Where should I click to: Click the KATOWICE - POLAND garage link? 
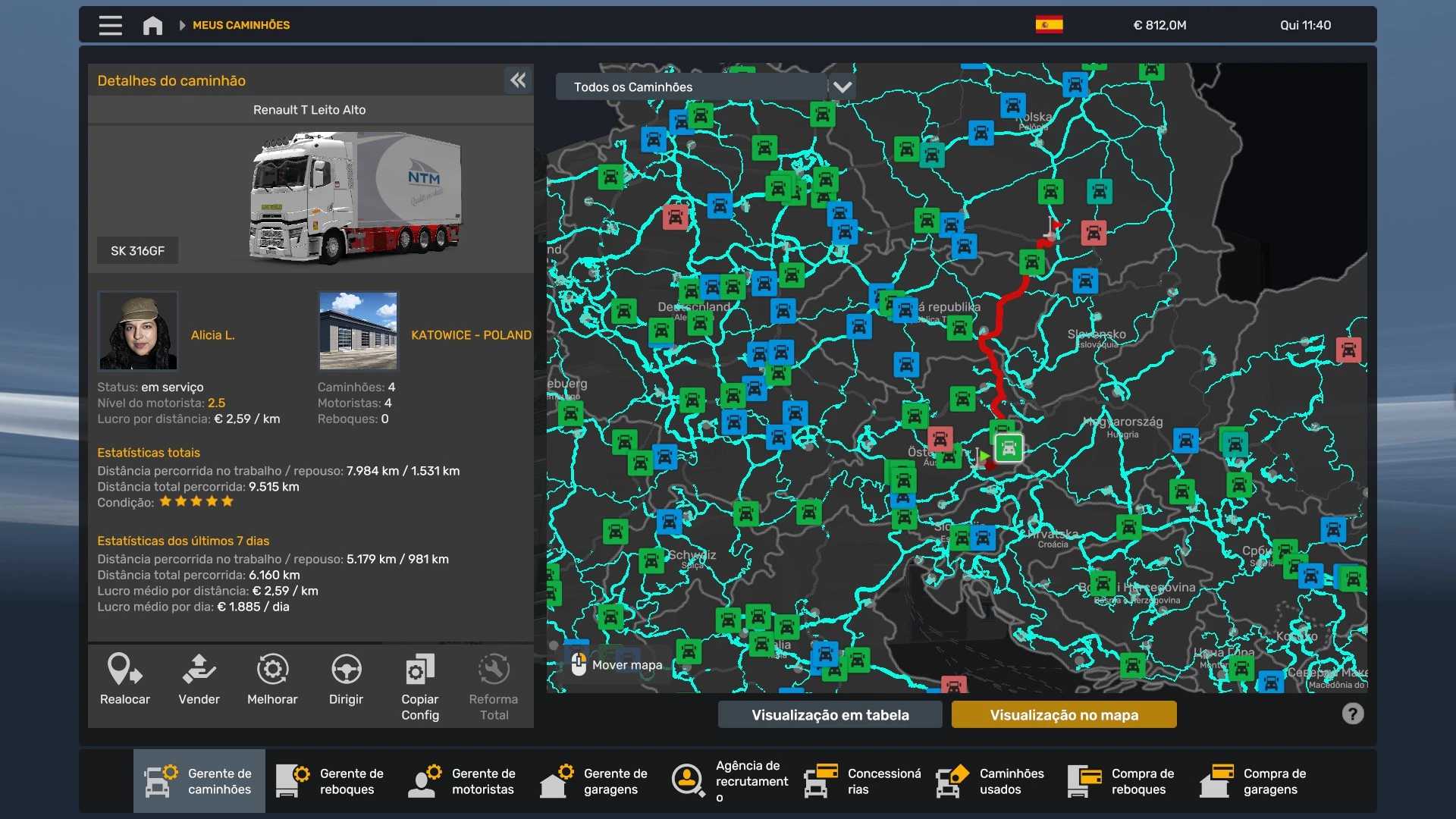click(x=471, y=334)
